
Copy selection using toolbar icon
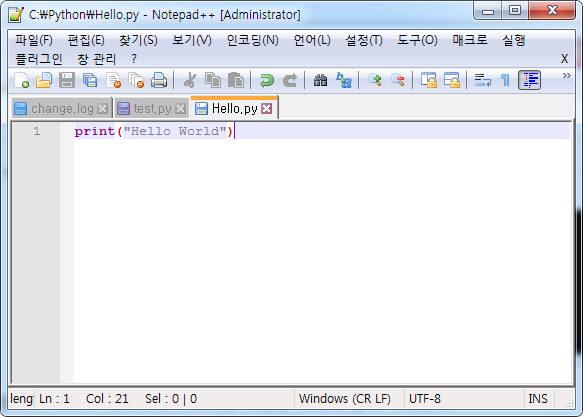coord(213,80)
